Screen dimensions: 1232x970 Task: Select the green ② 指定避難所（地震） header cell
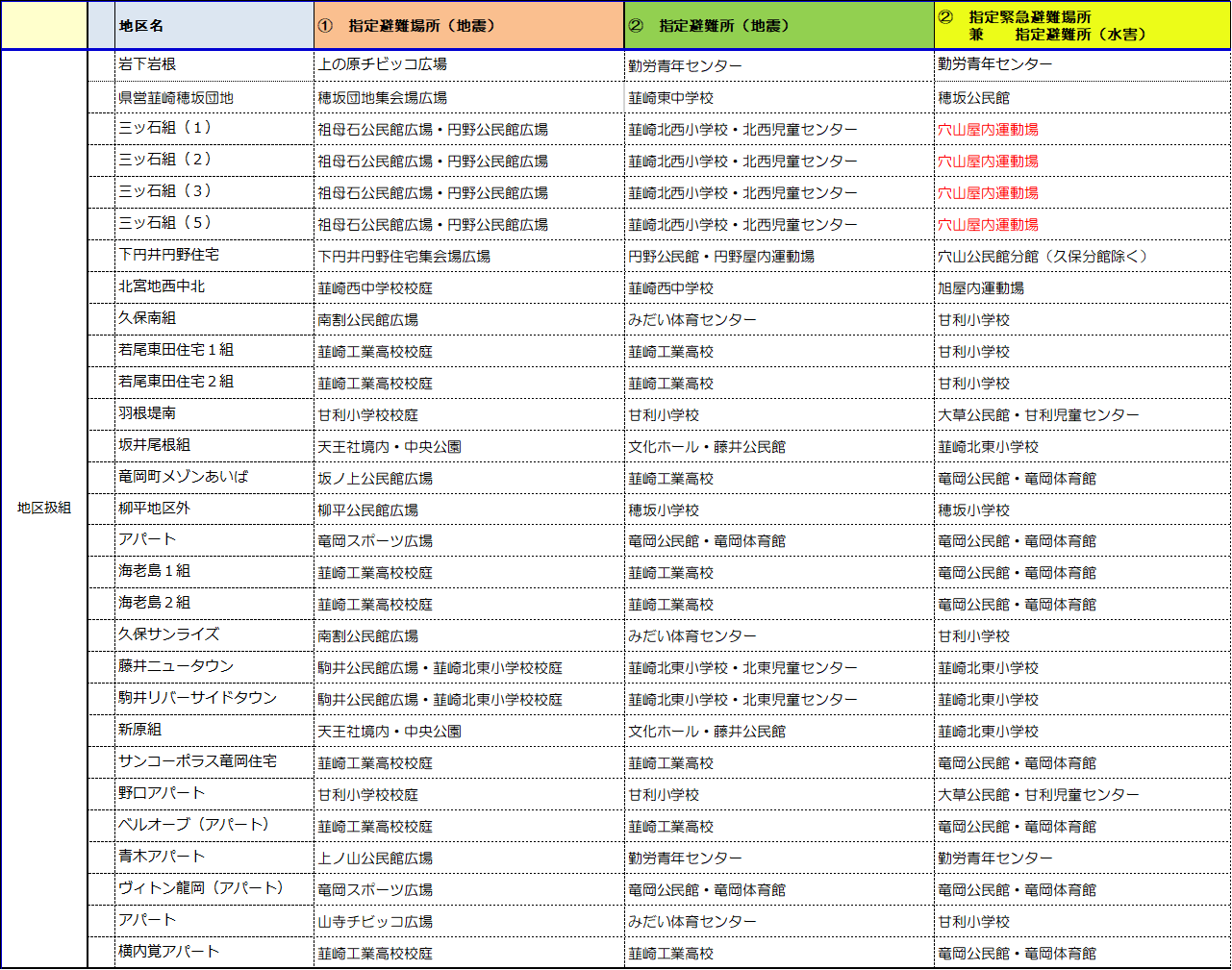[x=779, y=26]
